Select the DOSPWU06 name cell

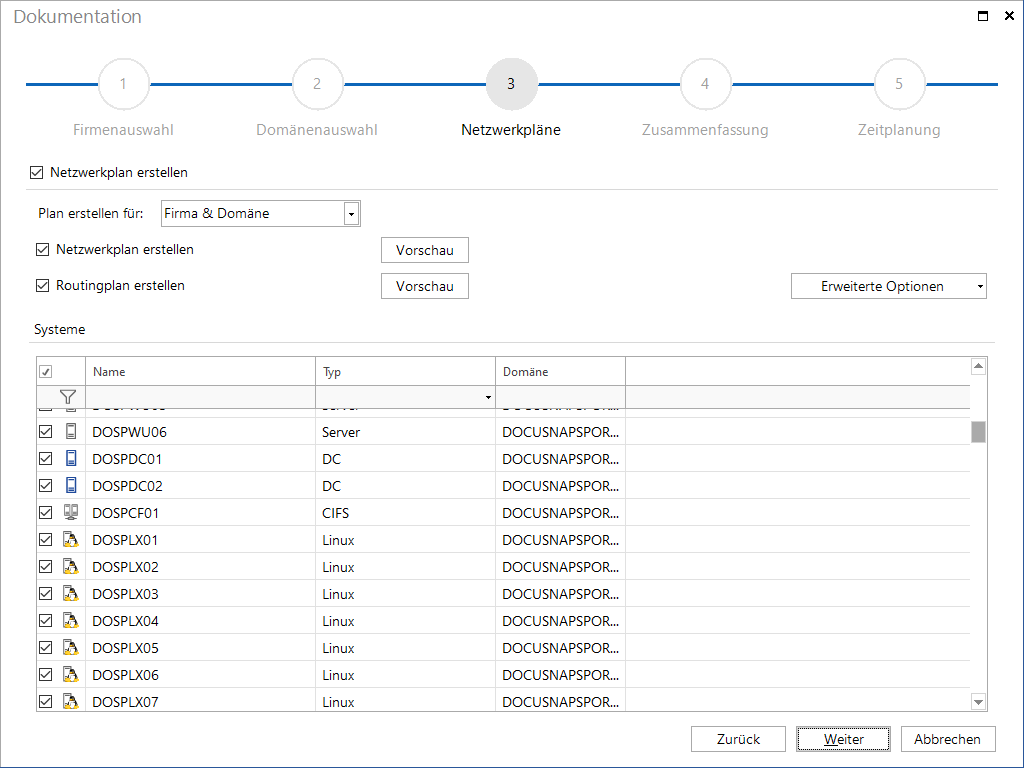[200, 432]
